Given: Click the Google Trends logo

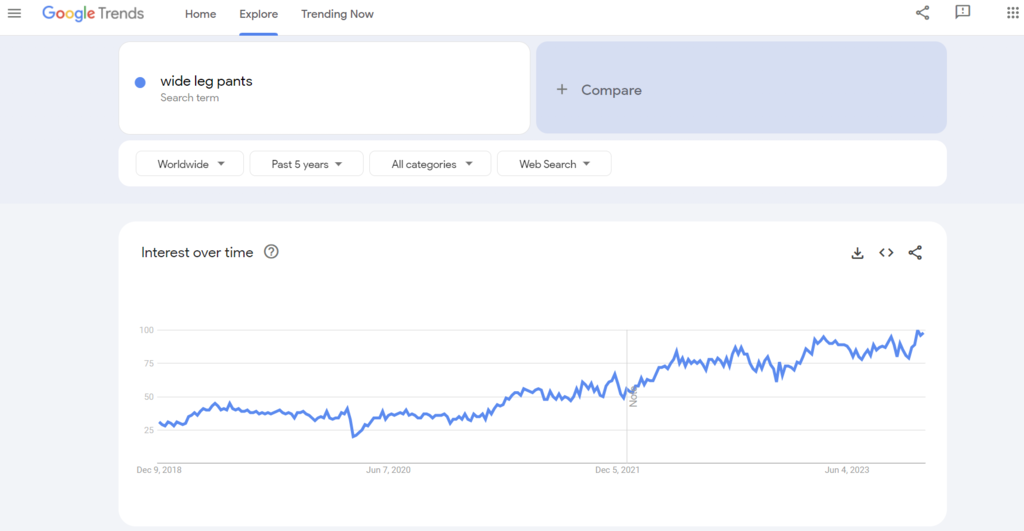Looking at the screenshot, I should [x=93, y=14].
